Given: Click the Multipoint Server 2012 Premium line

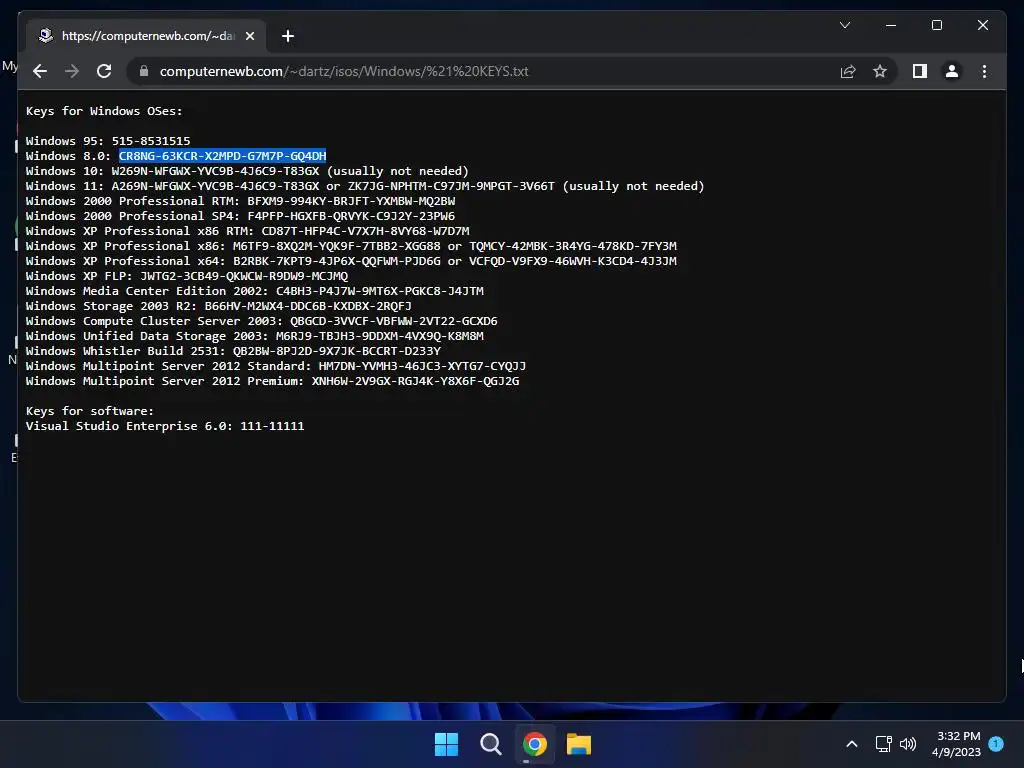Looking at the screenshot, I should click(x=272, y=381).
